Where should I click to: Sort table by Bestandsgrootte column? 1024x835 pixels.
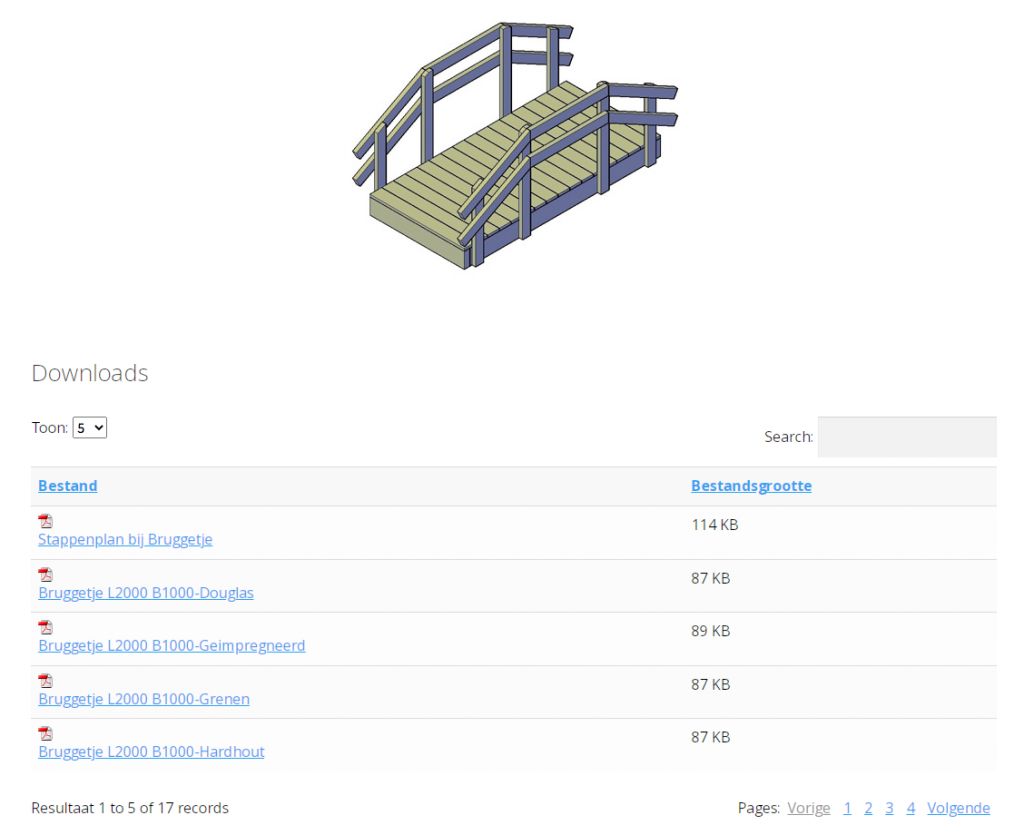click(751, 486)
